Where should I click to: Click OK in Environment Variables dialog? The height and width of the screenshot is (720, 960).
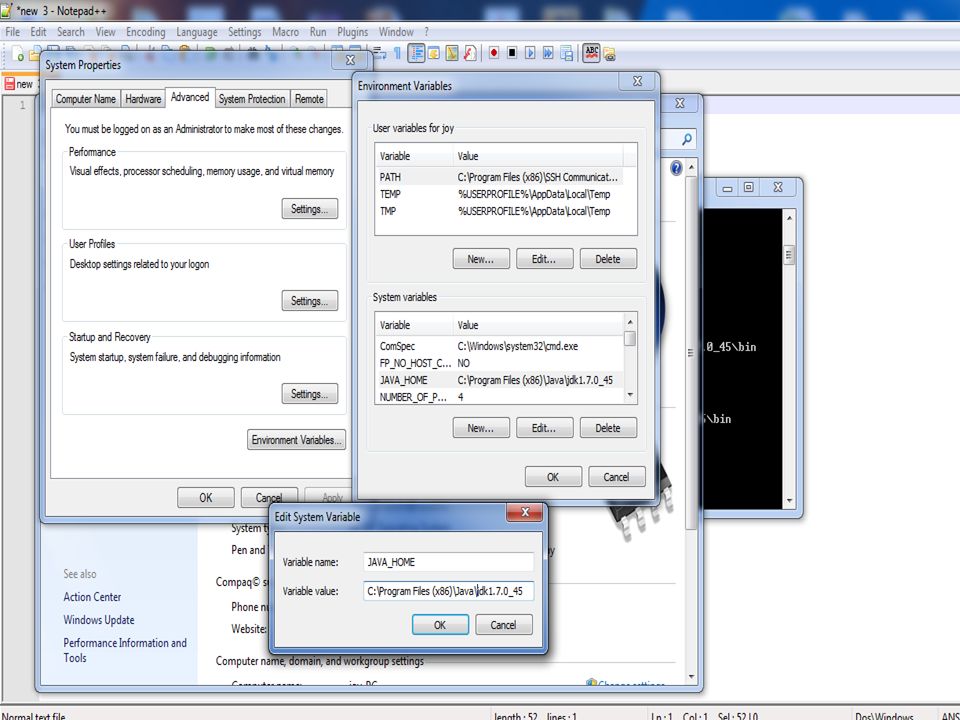tap(553, 477)
